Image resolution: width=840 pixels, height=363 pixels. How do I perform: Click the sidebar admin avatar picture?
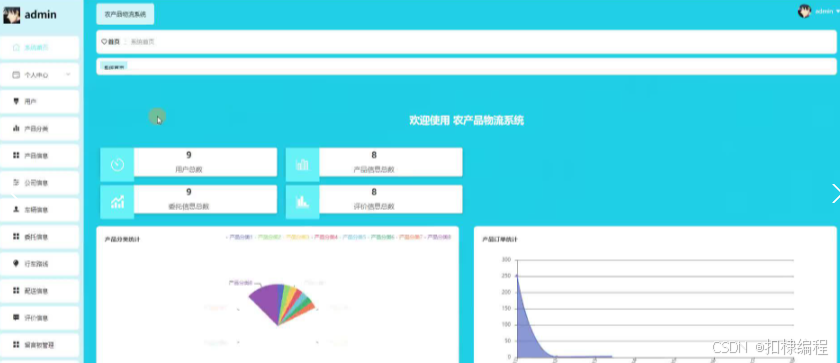coord(11,15)
